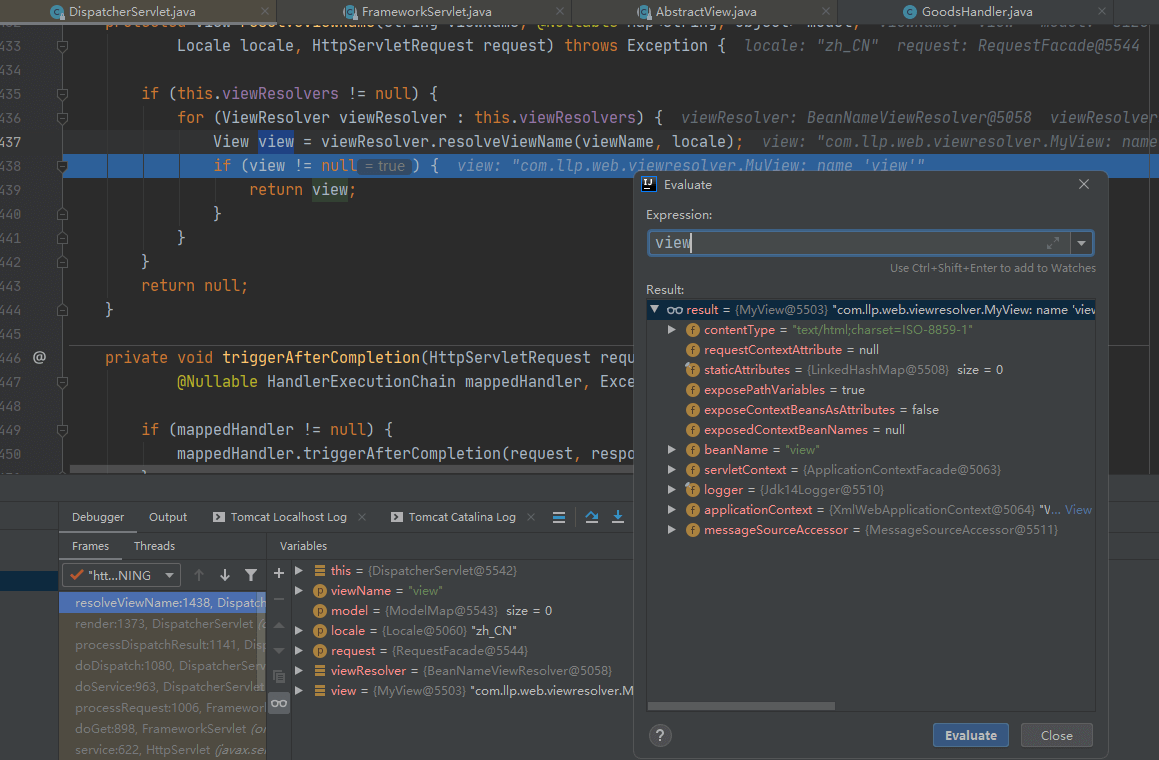Select the processDispatchResult:1141 stack frame

163,645
